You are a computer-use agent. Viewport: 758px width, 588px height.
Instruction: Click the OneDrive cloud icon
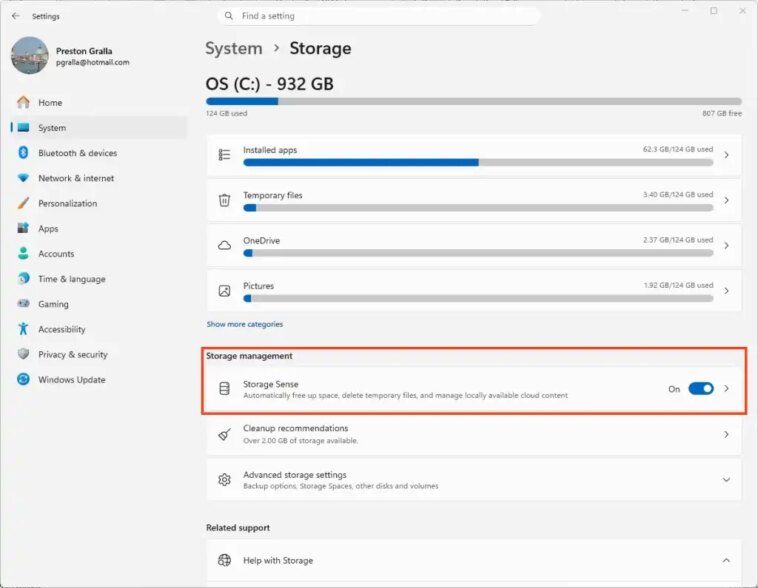pyautogui.click(x=224, y=246)
